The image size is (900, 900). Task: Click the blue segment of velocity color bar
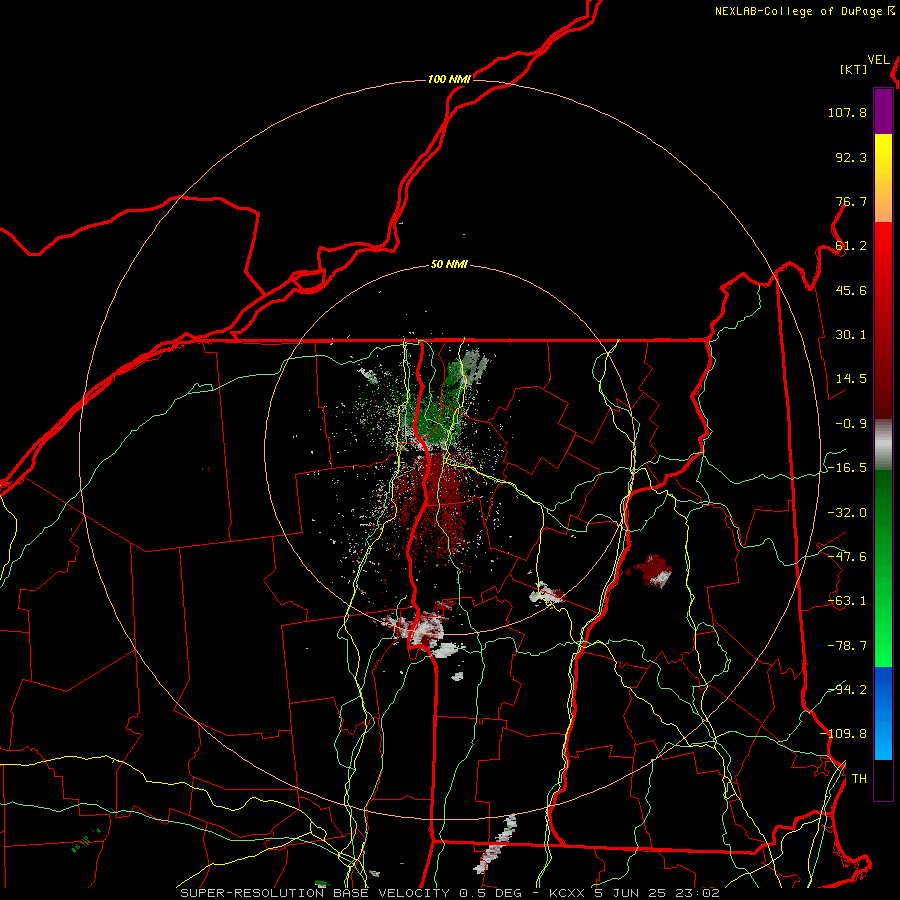coord(883,713)
